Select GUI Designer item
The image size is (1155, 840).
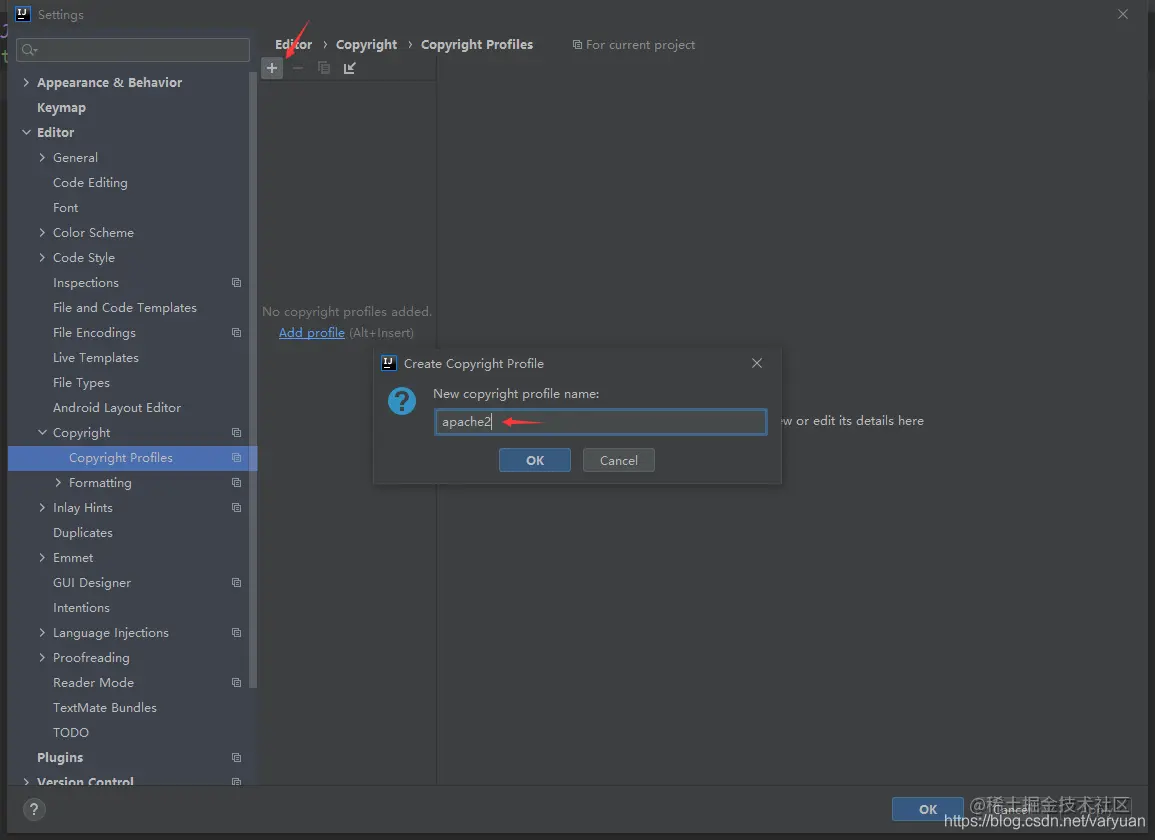[91, 583]
